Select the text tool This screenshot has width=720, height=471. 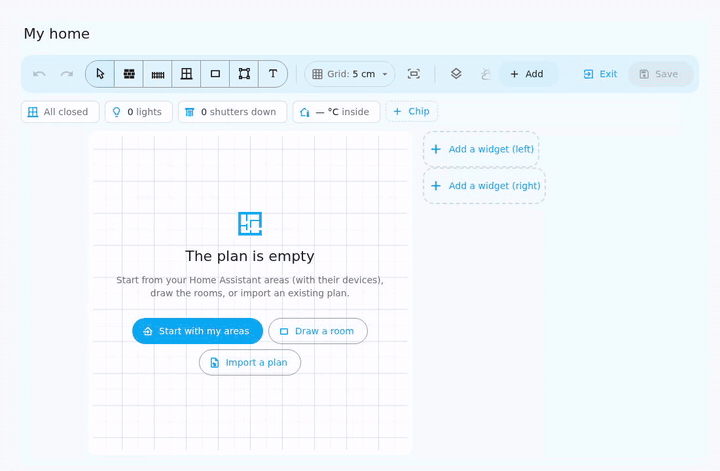pos(273,74)
